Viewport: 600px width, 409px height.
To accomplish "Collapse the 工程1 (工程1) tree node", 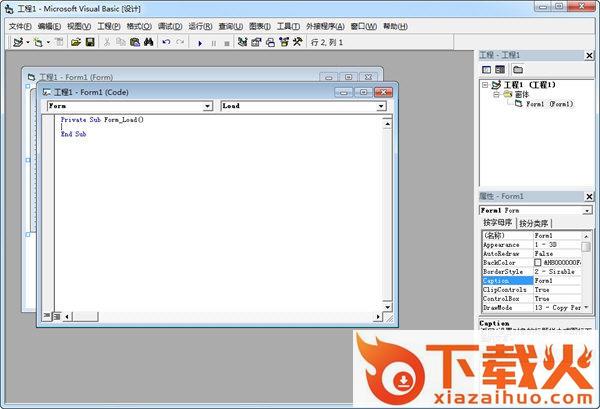I will pyautogui.click(x=485, y=85).
